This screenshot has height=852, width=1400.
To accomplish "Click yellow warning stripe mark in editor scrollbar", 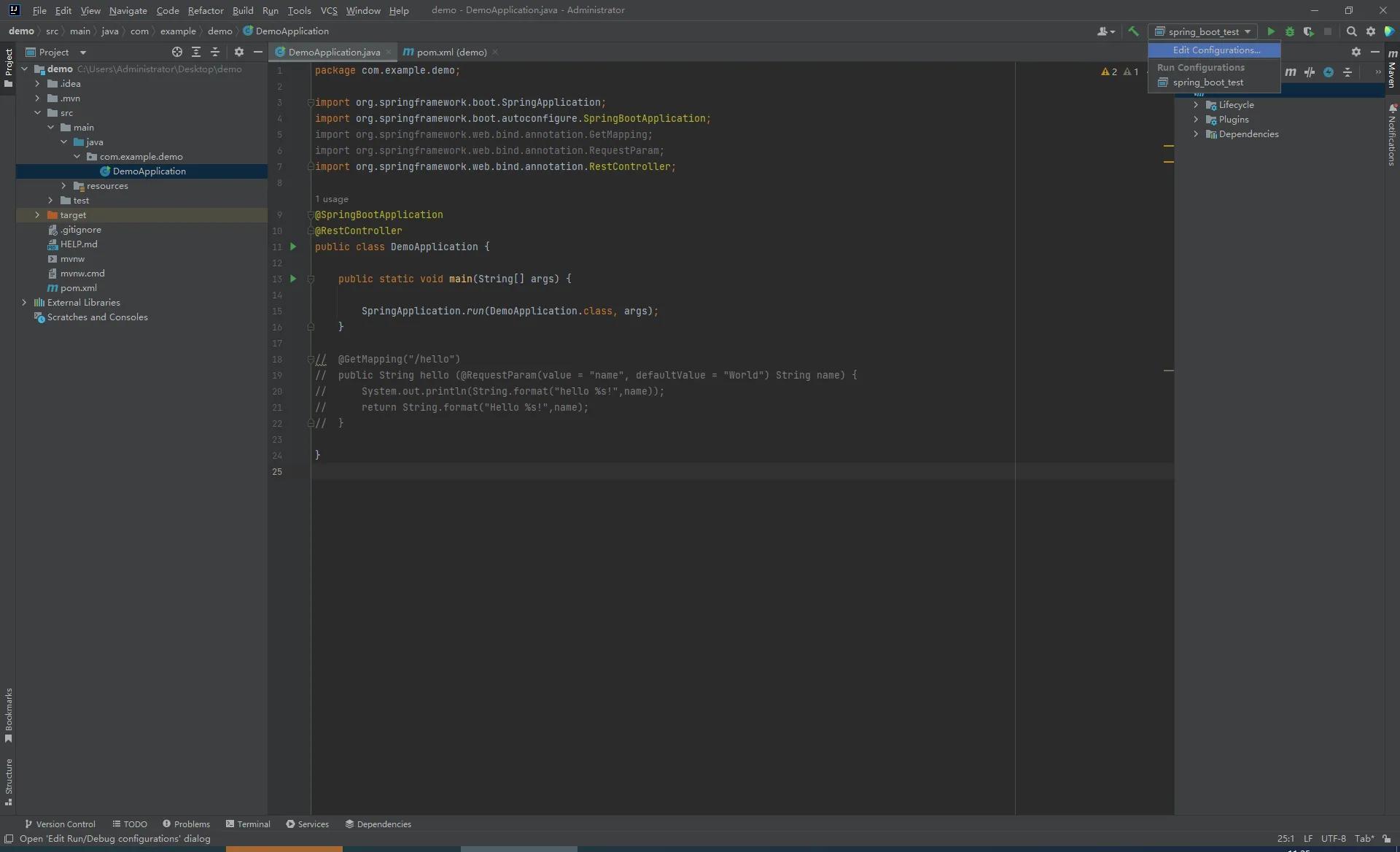I will point(1168,146).
